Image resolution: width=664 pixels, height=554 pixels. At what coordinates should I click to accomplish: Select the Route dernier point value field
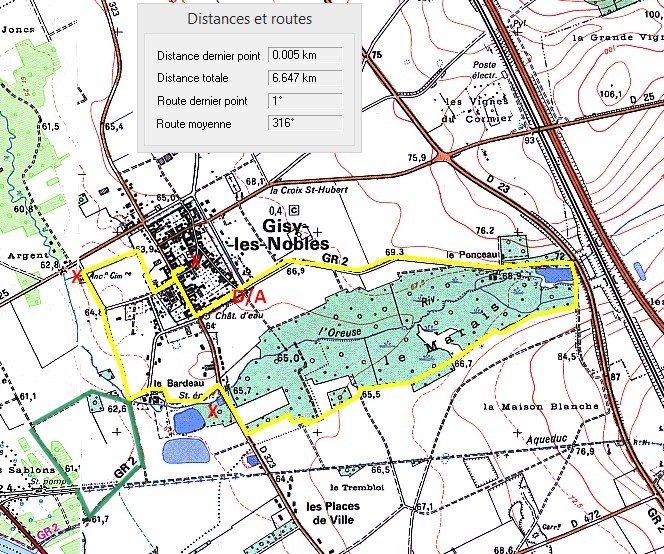click(299, 101)
